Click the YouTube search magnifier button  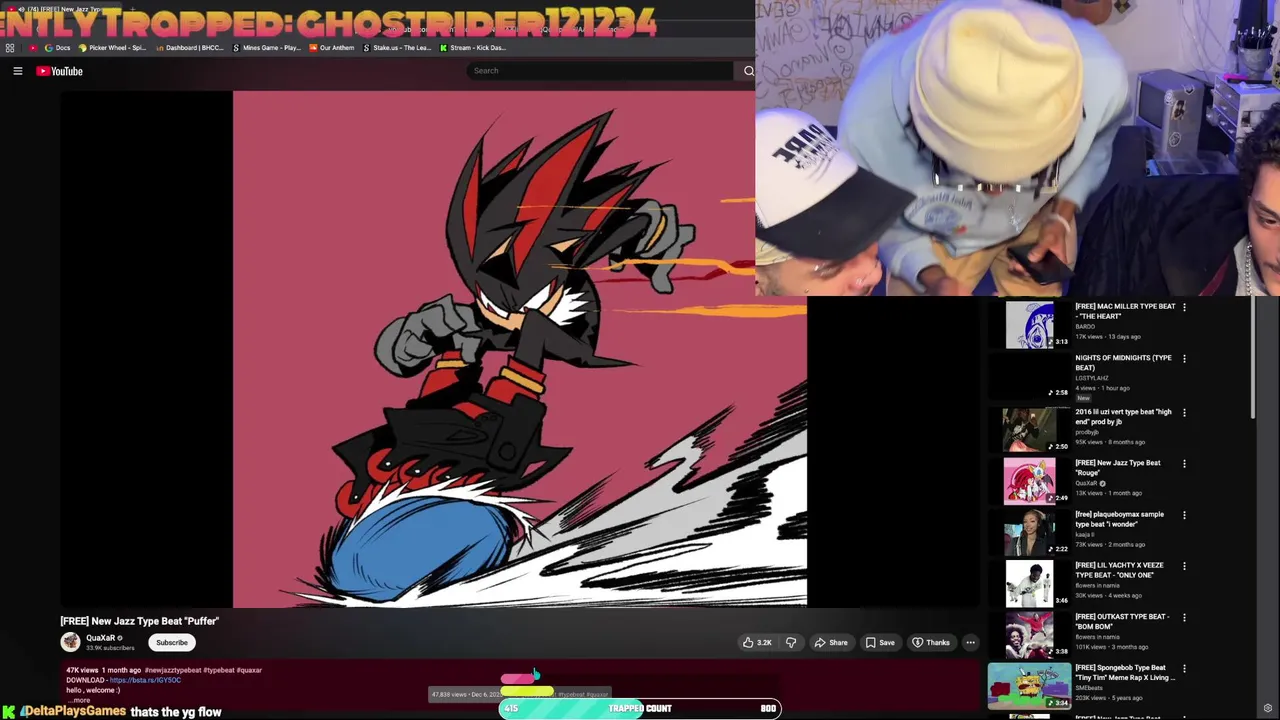click(748, 71)
